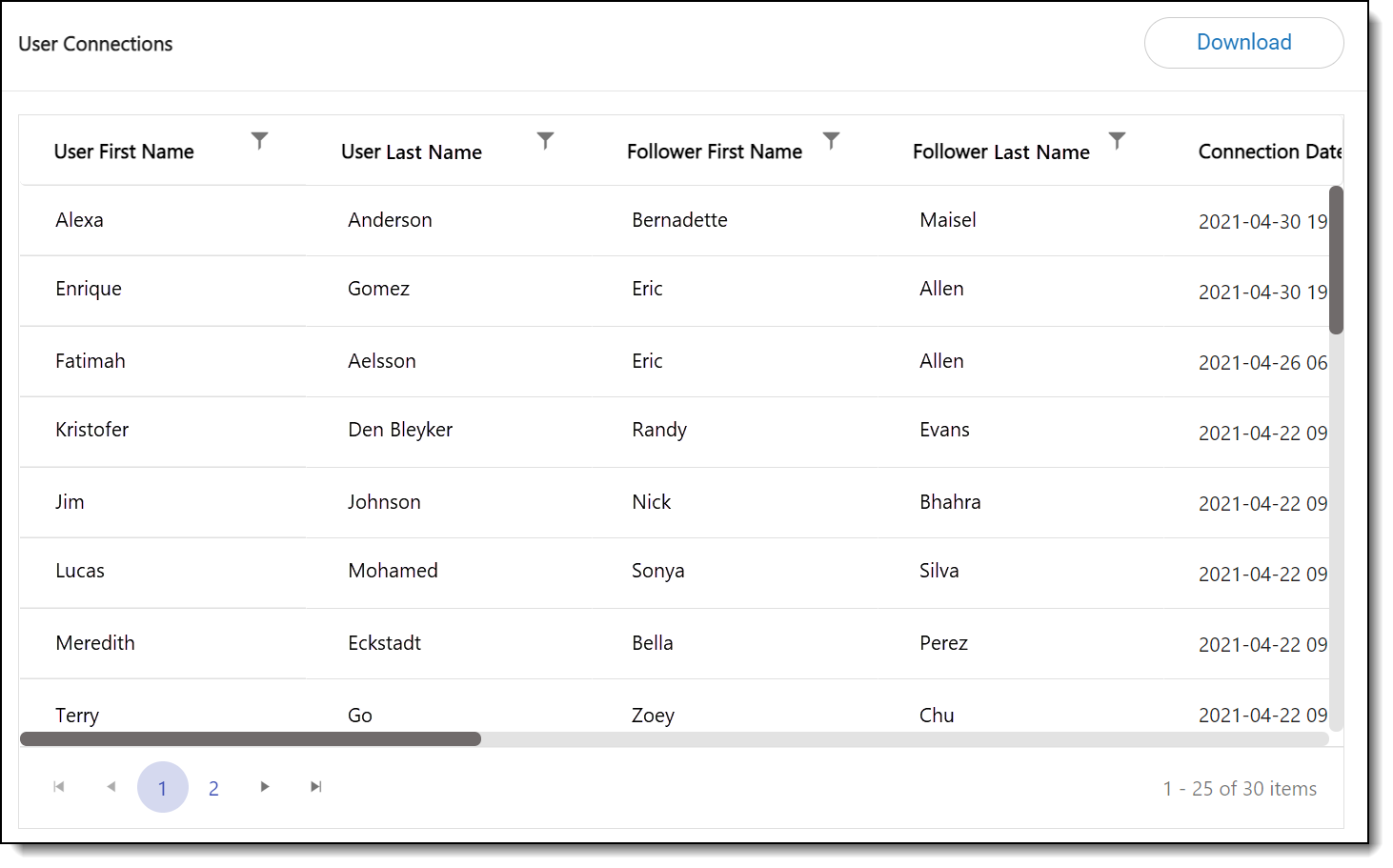This screenshot has height=868, width=1393.
Task: Click the Bernadette follower cell
Action: [679, 220]
